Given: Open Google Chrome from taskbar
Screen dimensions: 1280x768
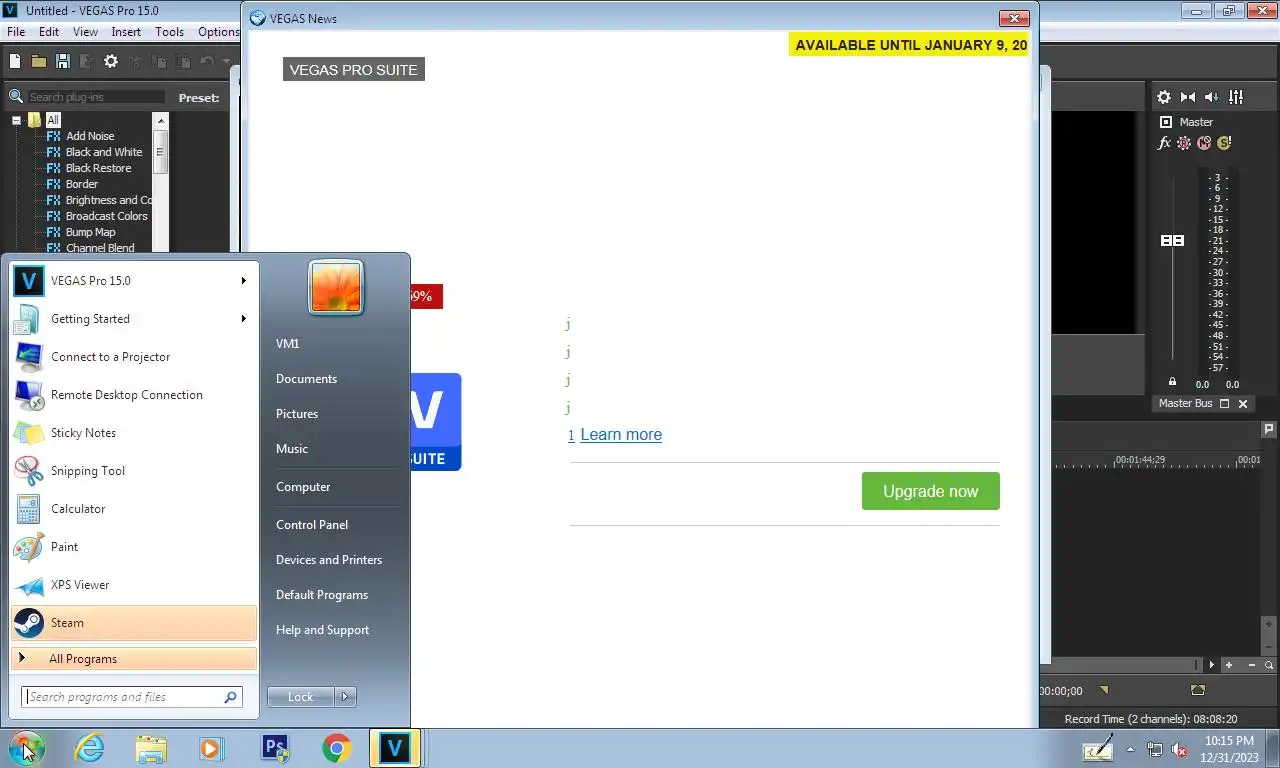Looking at the screenshot, I should coord(336,748).
